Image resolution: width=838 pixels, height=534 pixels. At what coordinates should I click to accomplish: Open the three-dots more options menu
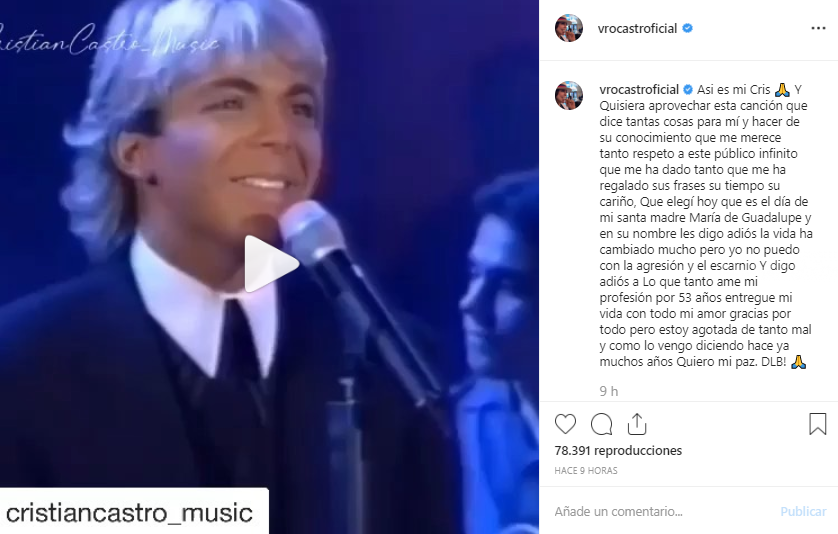818,28
